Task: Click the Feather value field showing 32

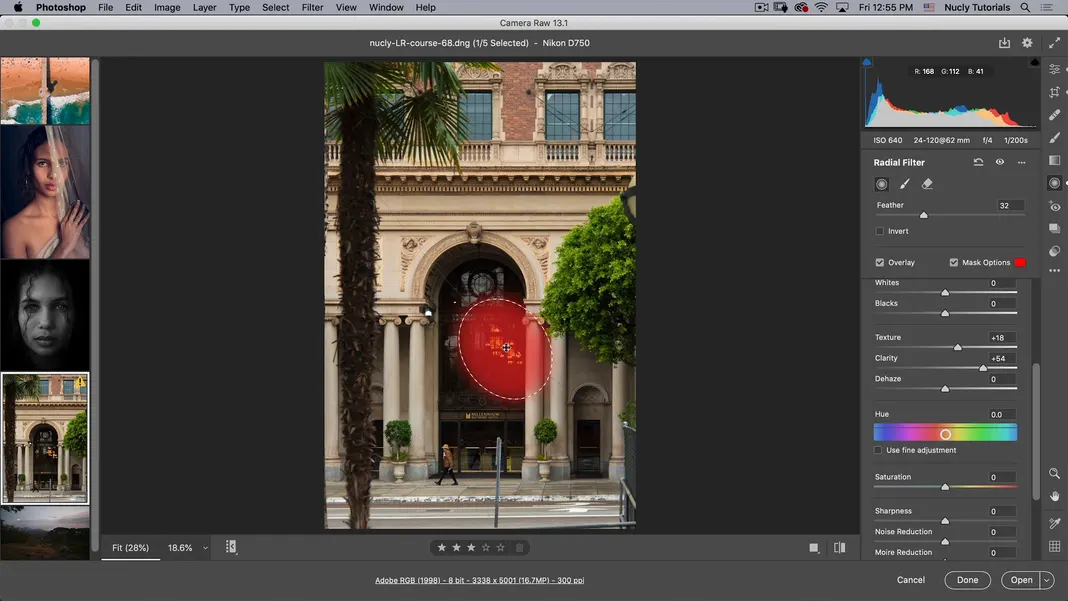Action: pyautogui.click(x=1009, y=205)
